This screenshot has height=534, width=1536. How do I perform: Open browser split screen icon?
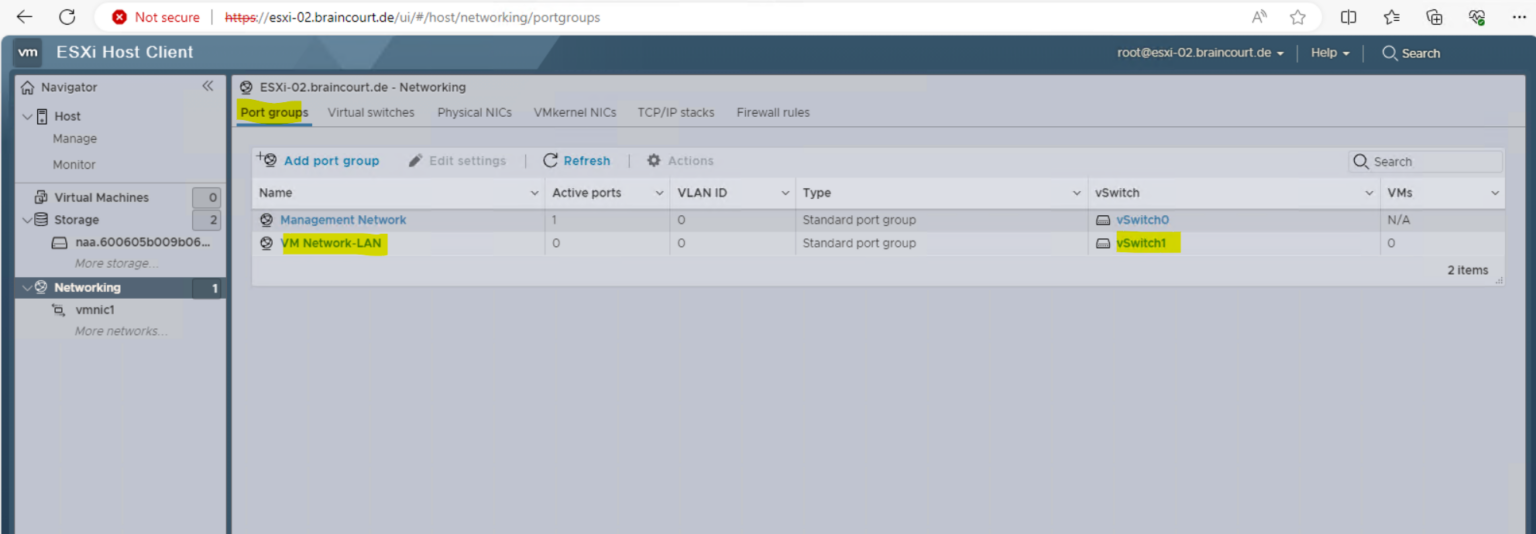[1348, 17]
